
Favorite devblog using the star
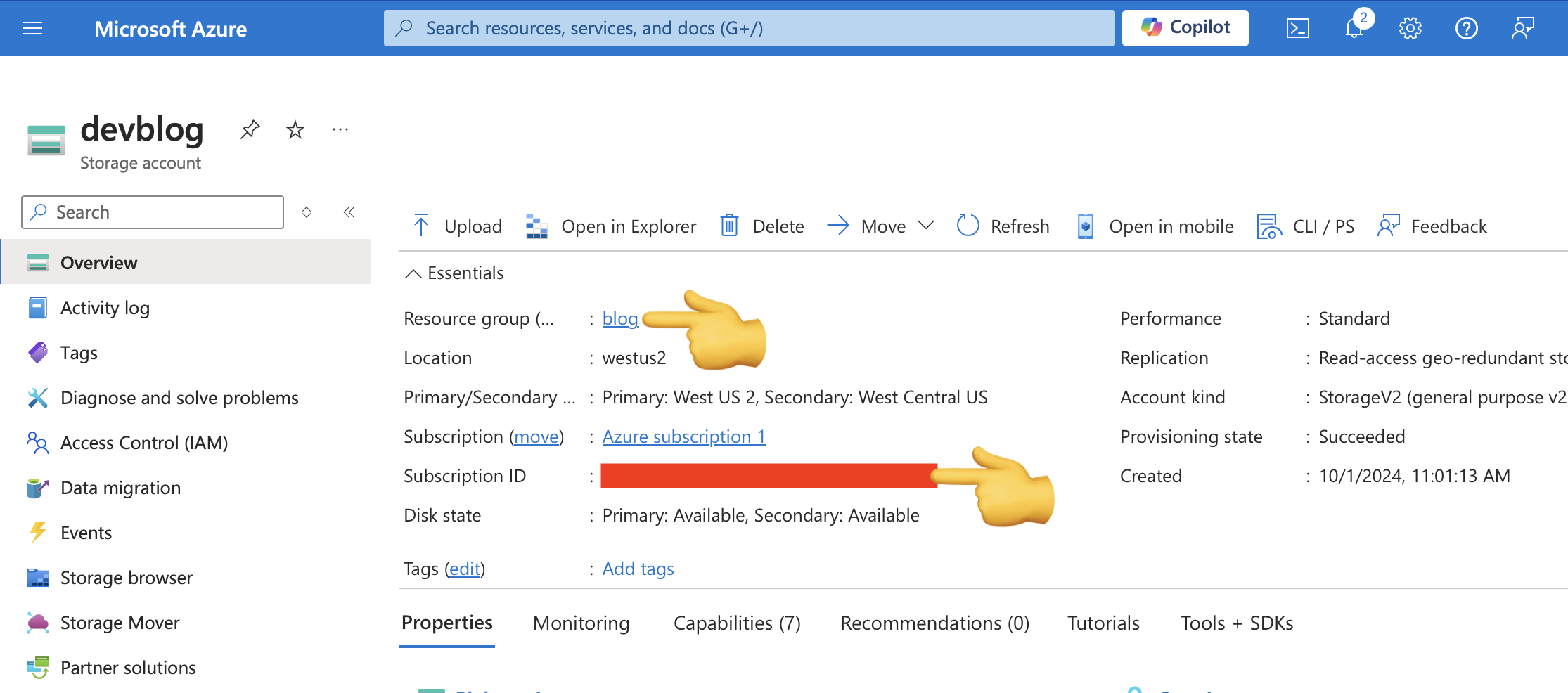(295, 129)
